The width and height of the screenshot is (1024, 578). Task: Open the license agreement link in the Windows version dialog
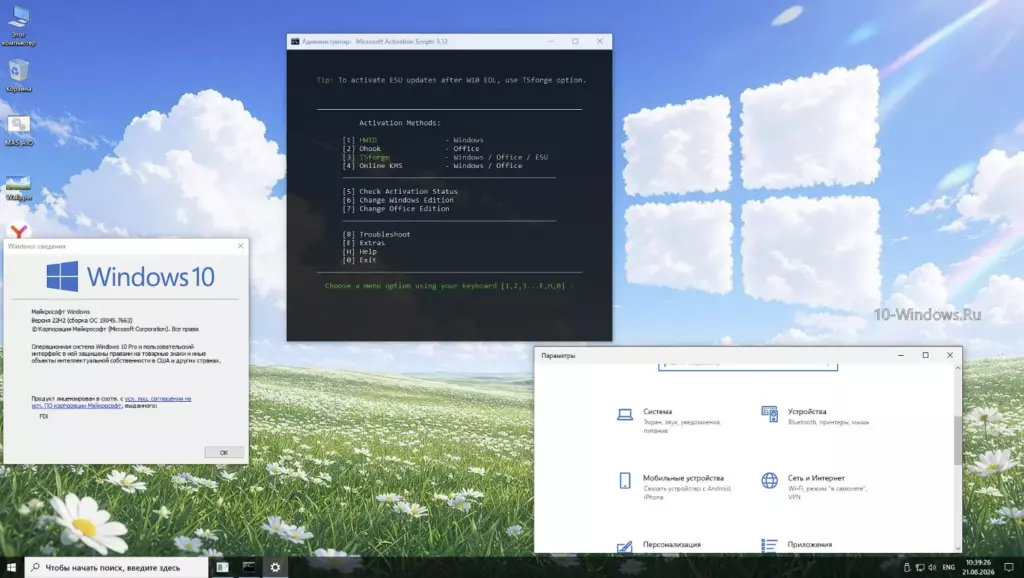pos(112,402)
